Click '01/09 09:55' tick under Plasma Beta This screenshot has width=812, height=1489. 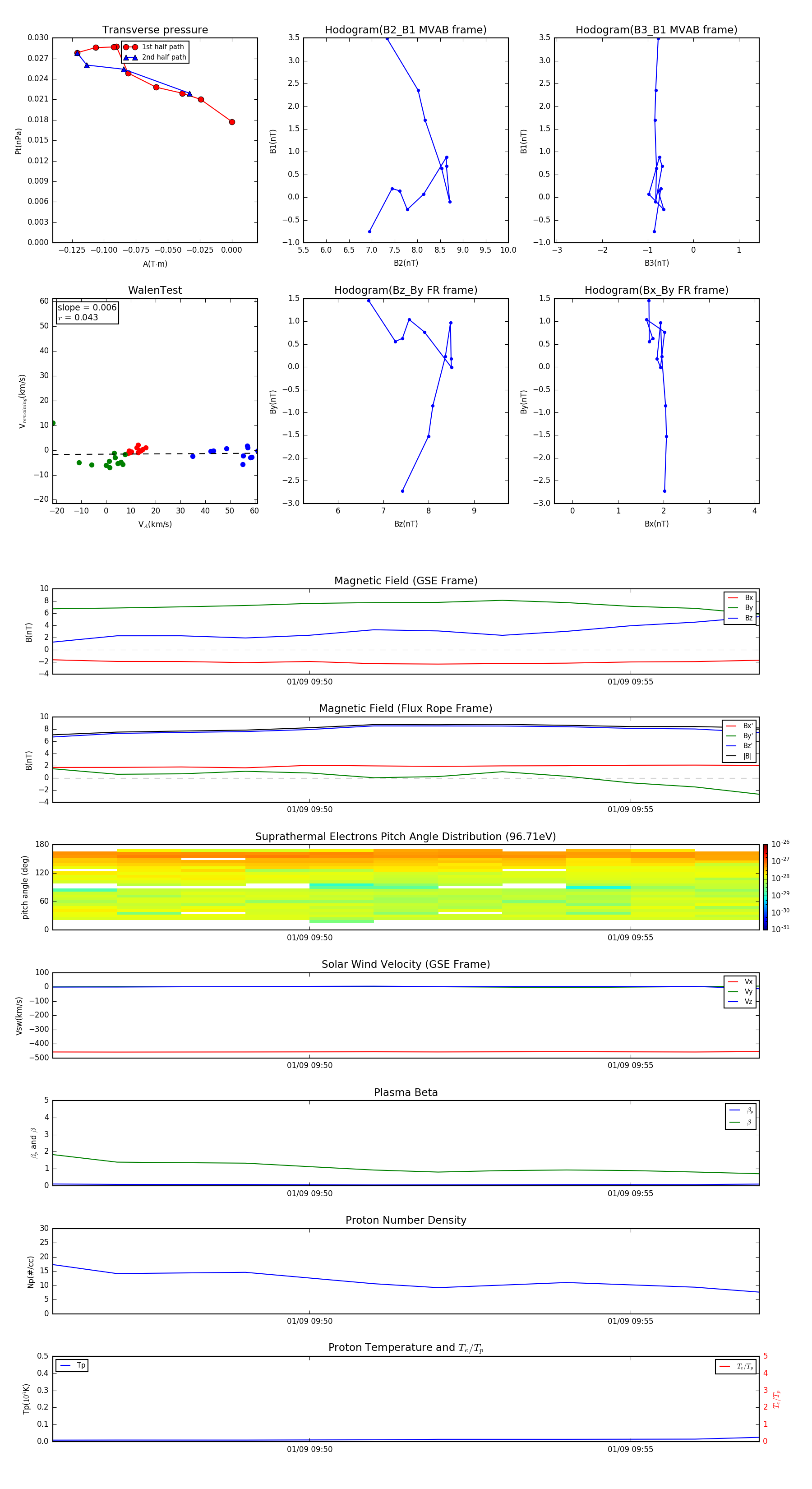(x=630, y=1193)
